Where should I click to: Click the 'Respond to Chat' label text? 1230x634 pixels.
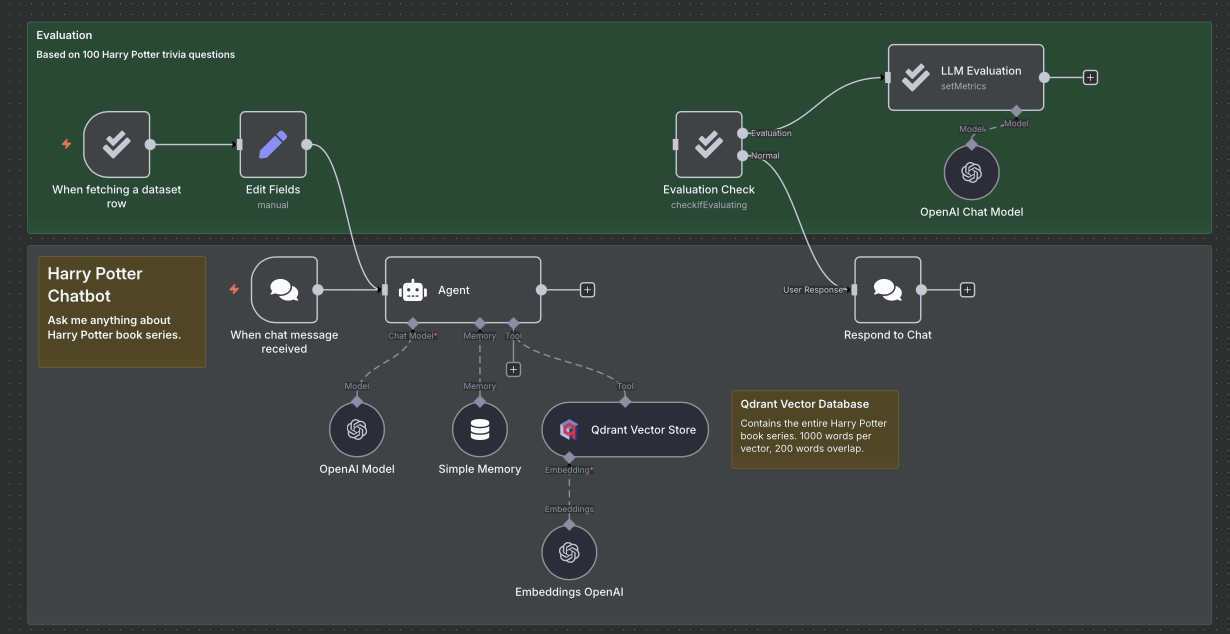click(x=888, y=335)
